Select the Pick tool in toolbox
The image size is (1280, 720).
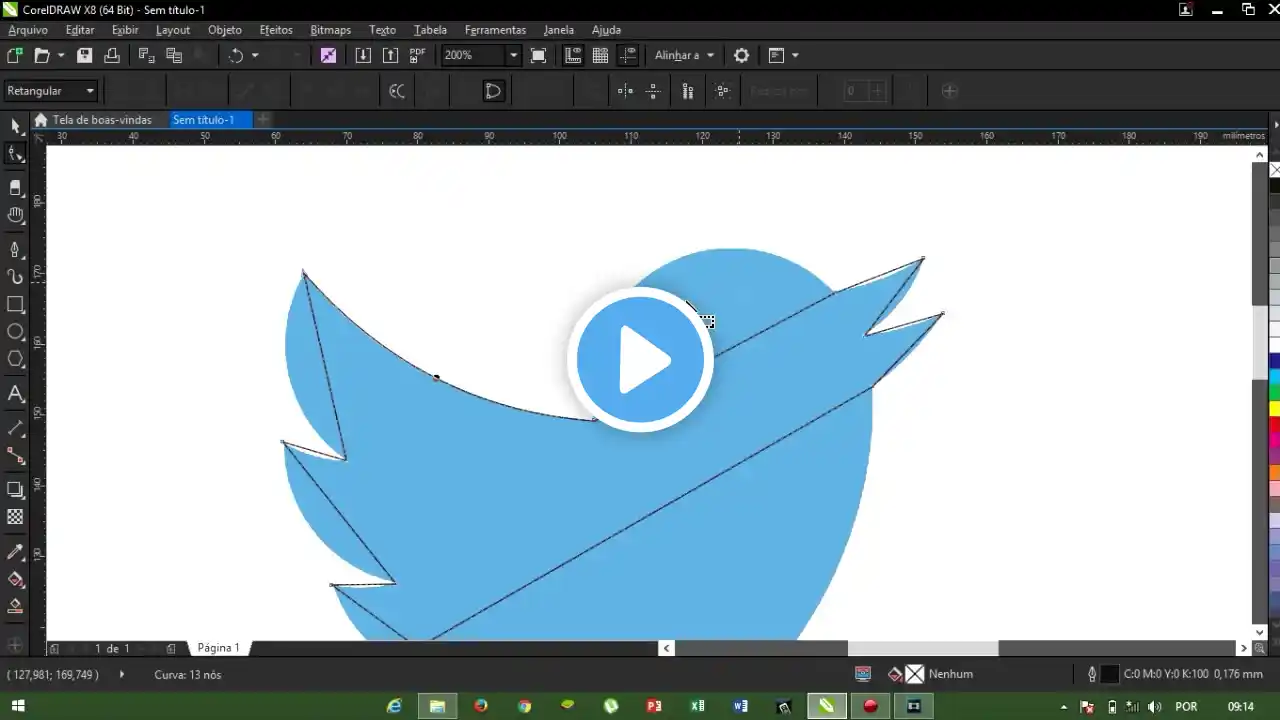[15, 126]
